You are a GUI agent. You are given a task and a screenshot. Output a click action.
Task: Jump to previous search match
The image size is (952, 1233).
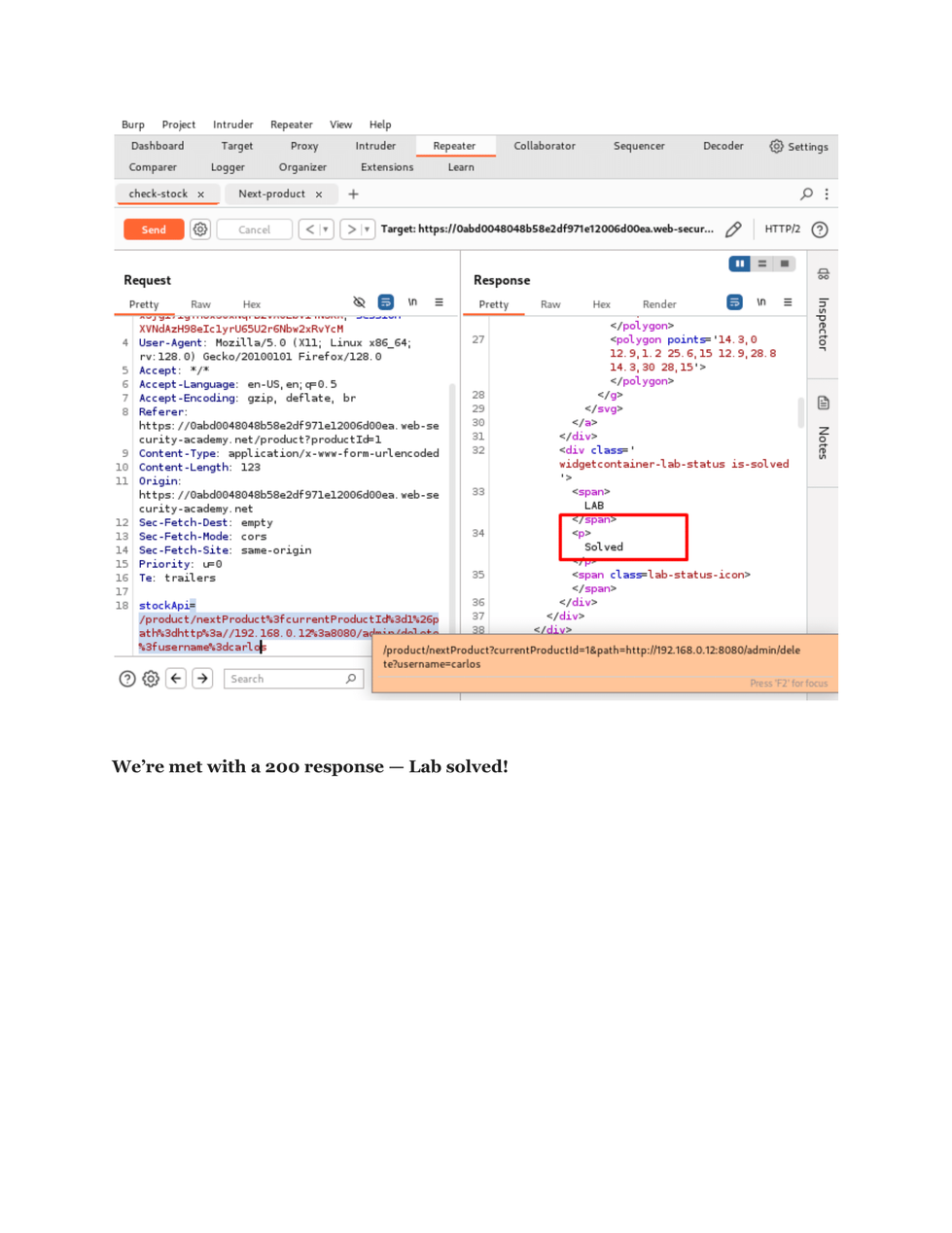click(x=176, y=679)
